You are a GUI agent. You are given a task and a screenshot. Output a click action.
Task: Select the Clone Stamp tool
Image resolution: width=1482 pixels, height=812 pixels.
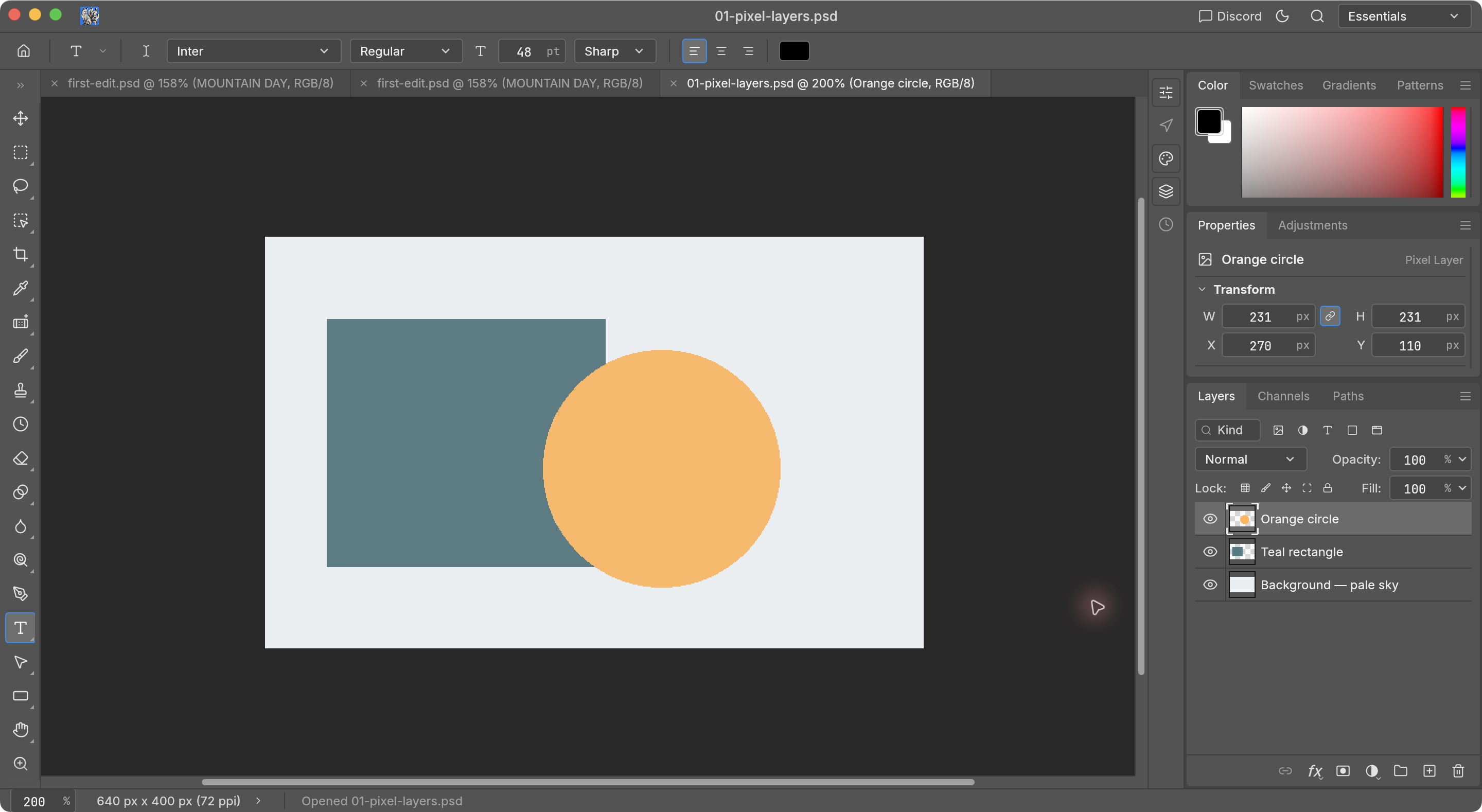point(21,390)
